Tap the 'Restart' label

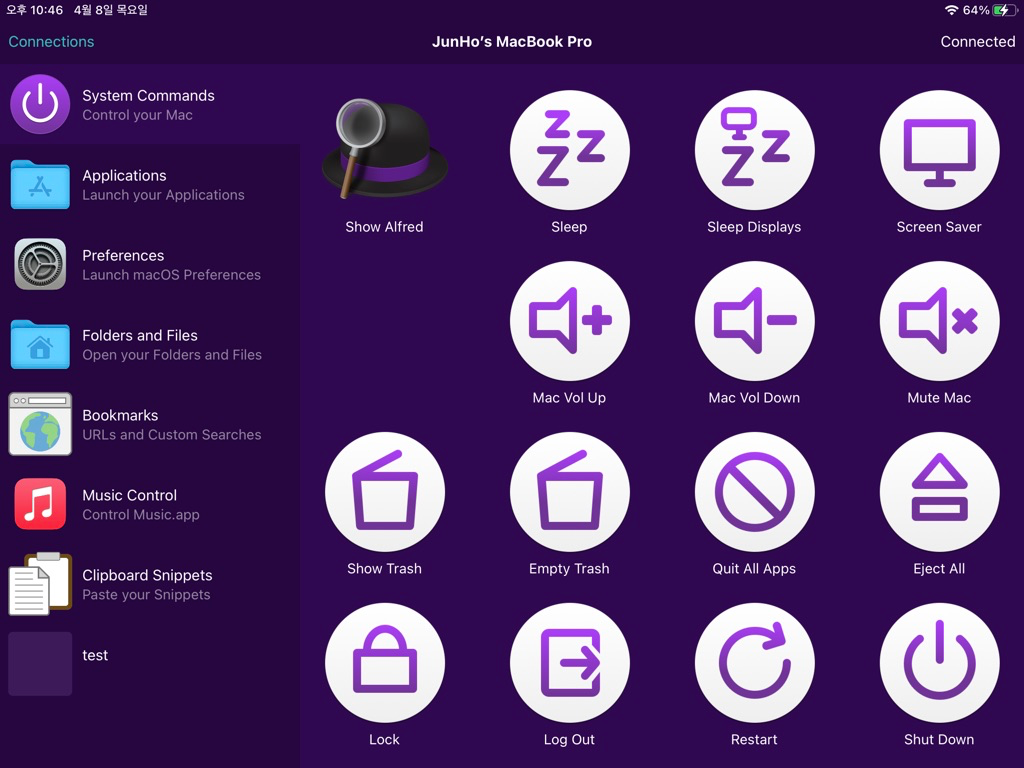tap(754, 740)
